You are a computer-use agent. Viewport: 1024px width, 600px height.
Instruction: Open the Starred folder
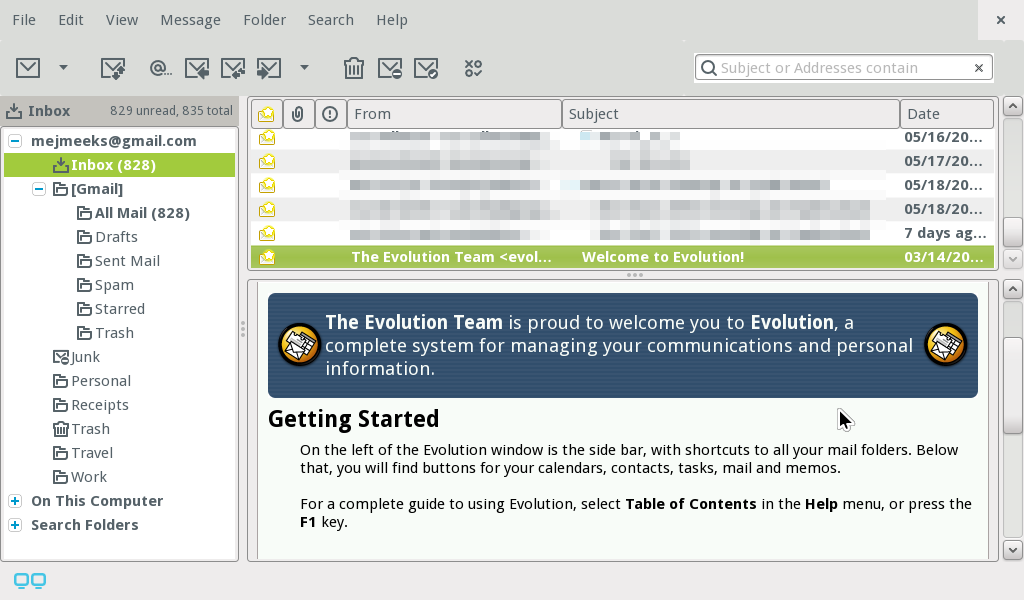coord(110,309)
